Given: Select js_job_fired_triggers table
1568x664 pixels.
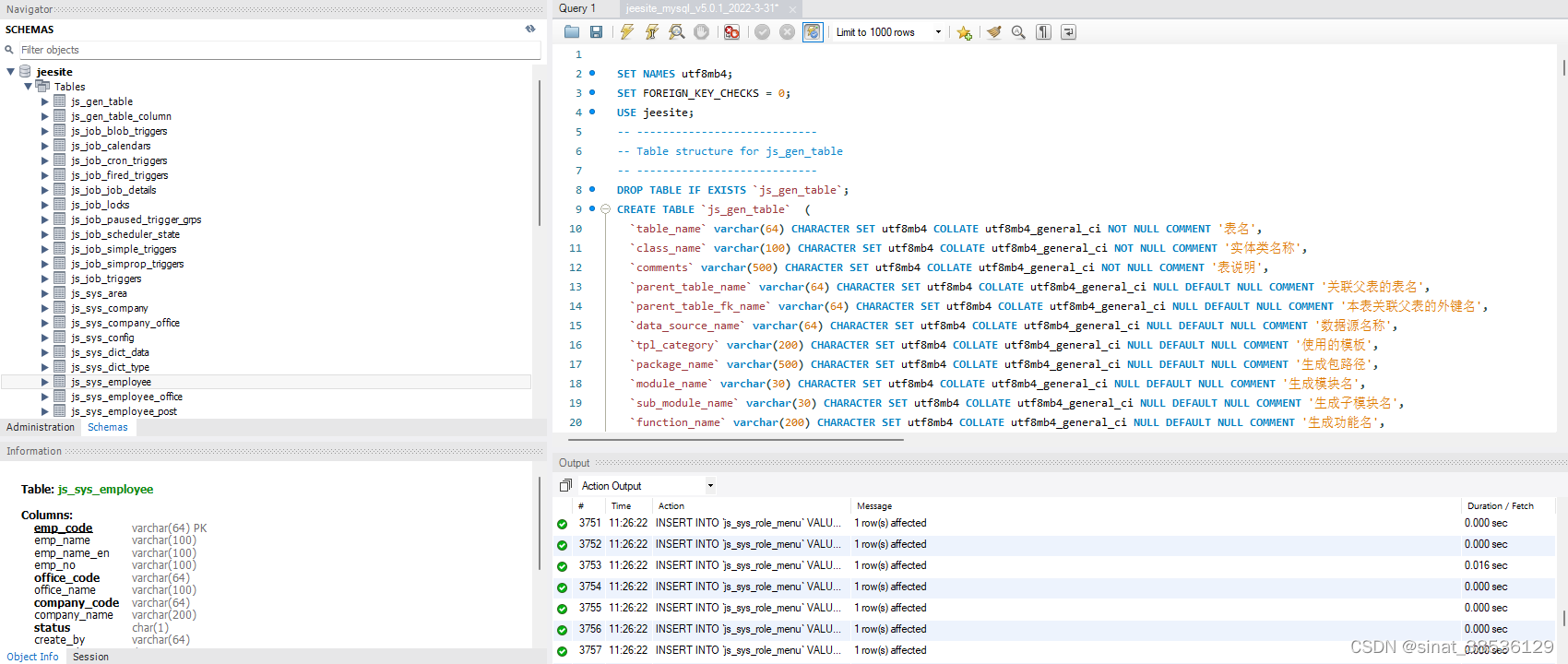Looking at the screenshot, I should 119,175.
